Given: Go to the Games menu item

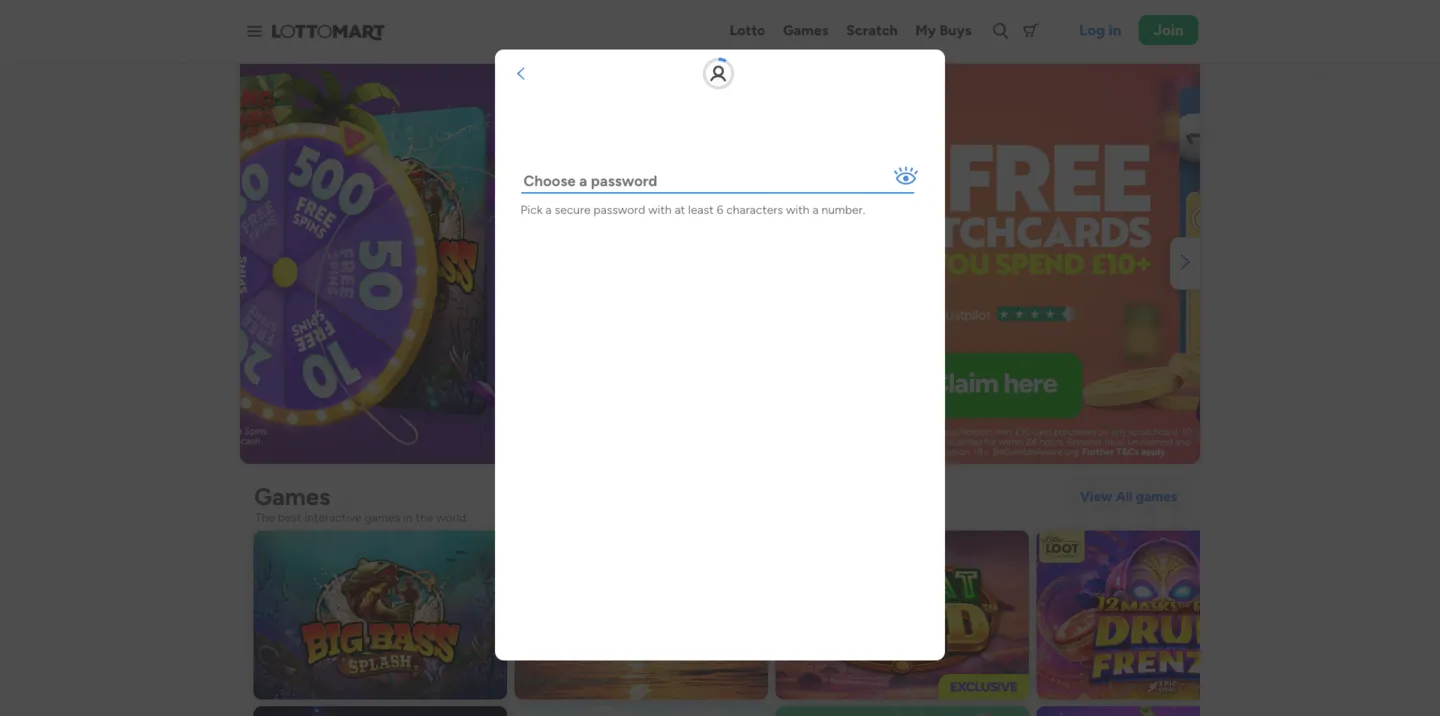Looking at the screenshot, I should tap(805, 31).
